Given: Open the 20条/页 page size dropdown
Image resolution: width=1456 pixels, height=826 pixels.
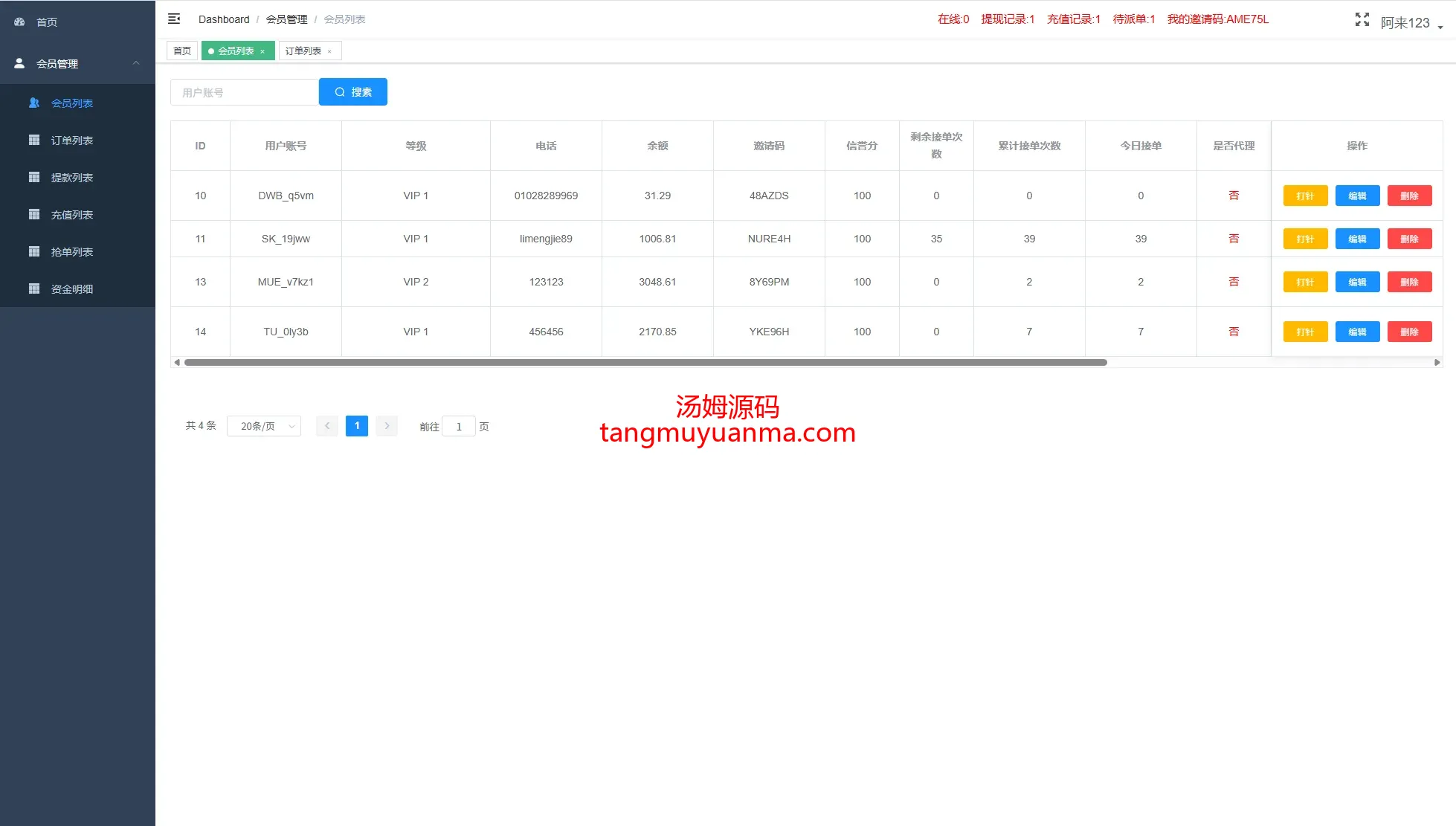Looking at the screenshot, I should tap(263, 426).
